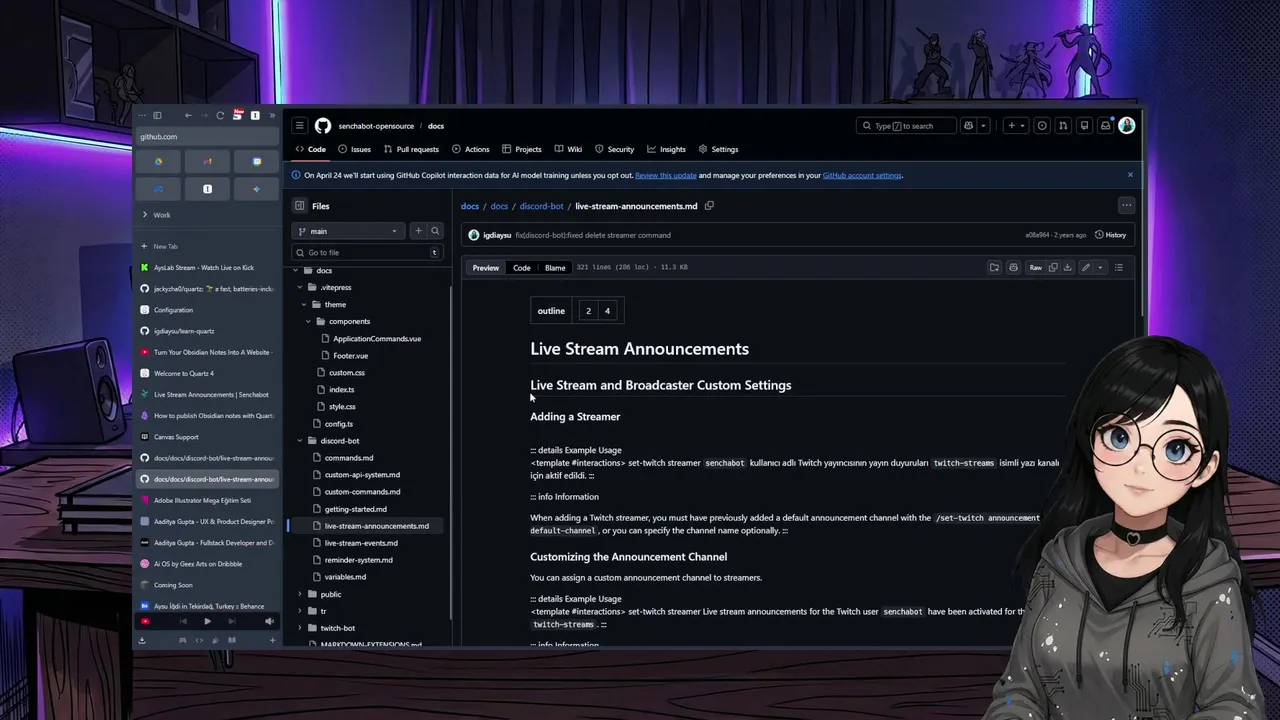The image size is (1280, 720).
Task: Open the document outline list icon
Action: [x=1119, y=267]
